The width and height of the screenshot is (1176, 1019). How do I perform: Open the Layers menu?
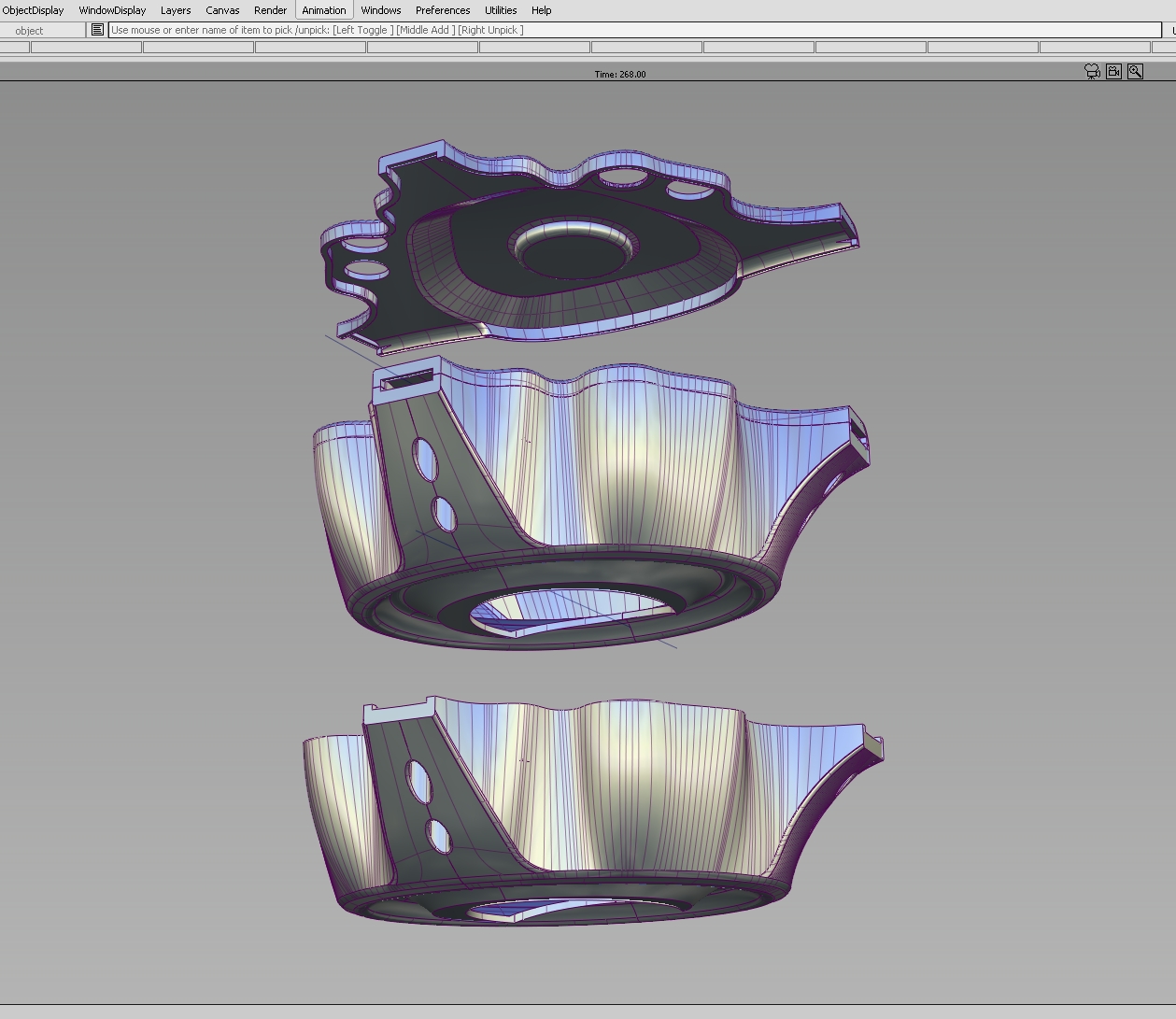click(x=176, y=10)
